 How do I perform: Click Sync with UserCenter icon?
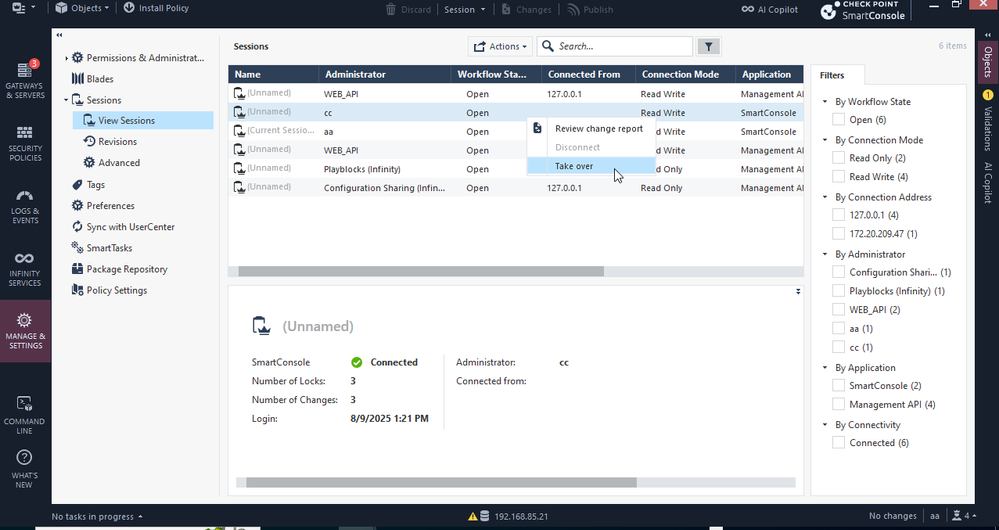pos(78,226)
